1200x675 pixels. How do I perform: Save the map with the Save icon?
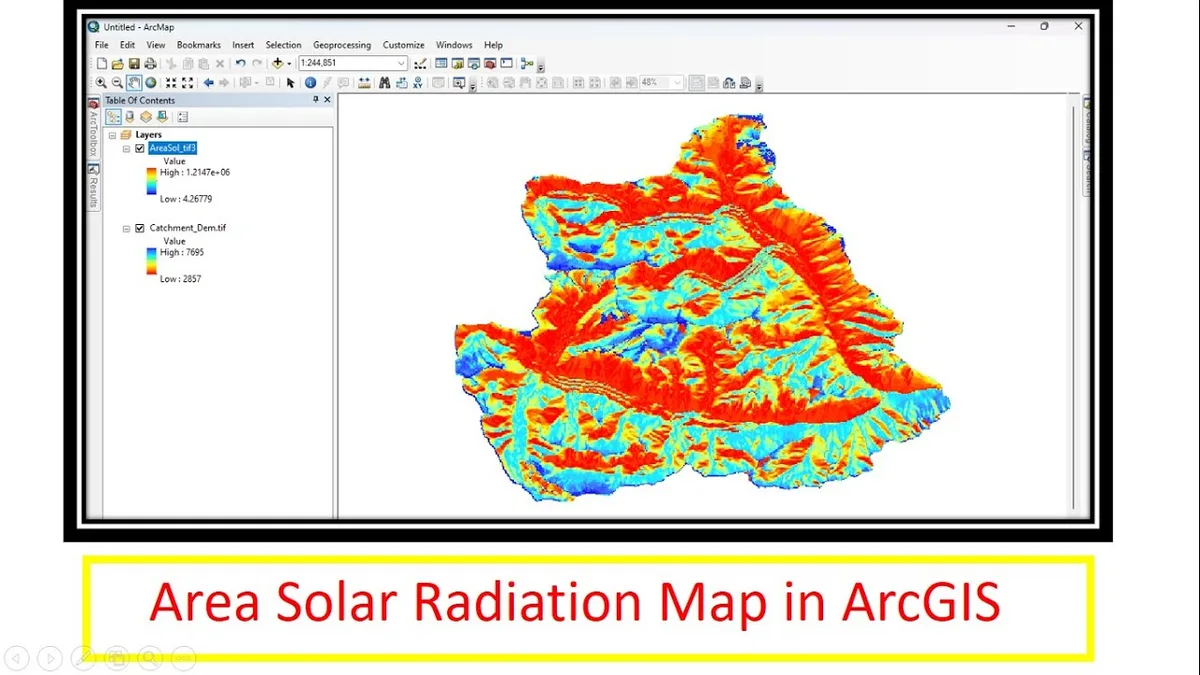(133, 63)
